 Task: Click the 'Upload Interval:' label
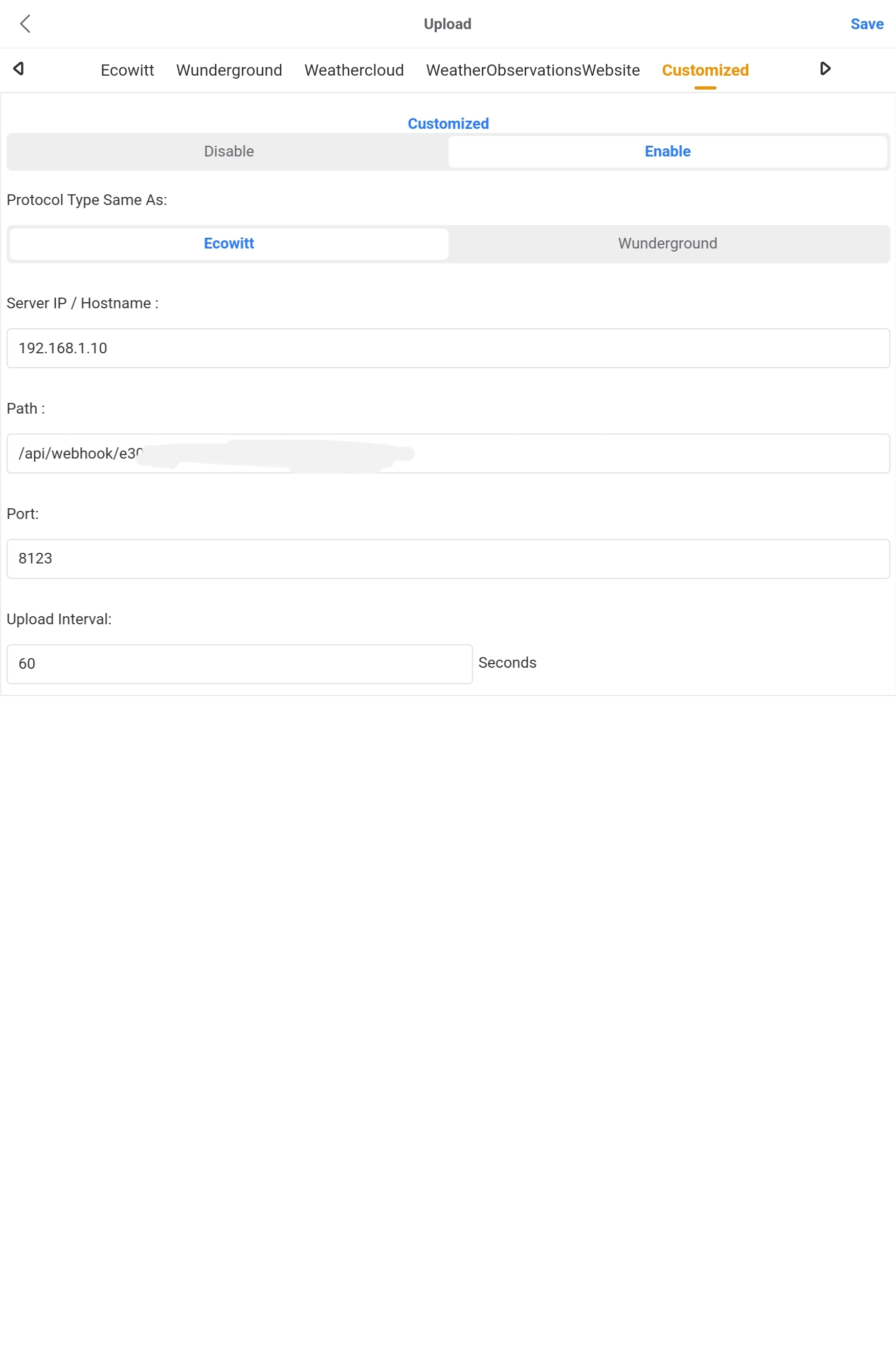click(x=59, y=619)
